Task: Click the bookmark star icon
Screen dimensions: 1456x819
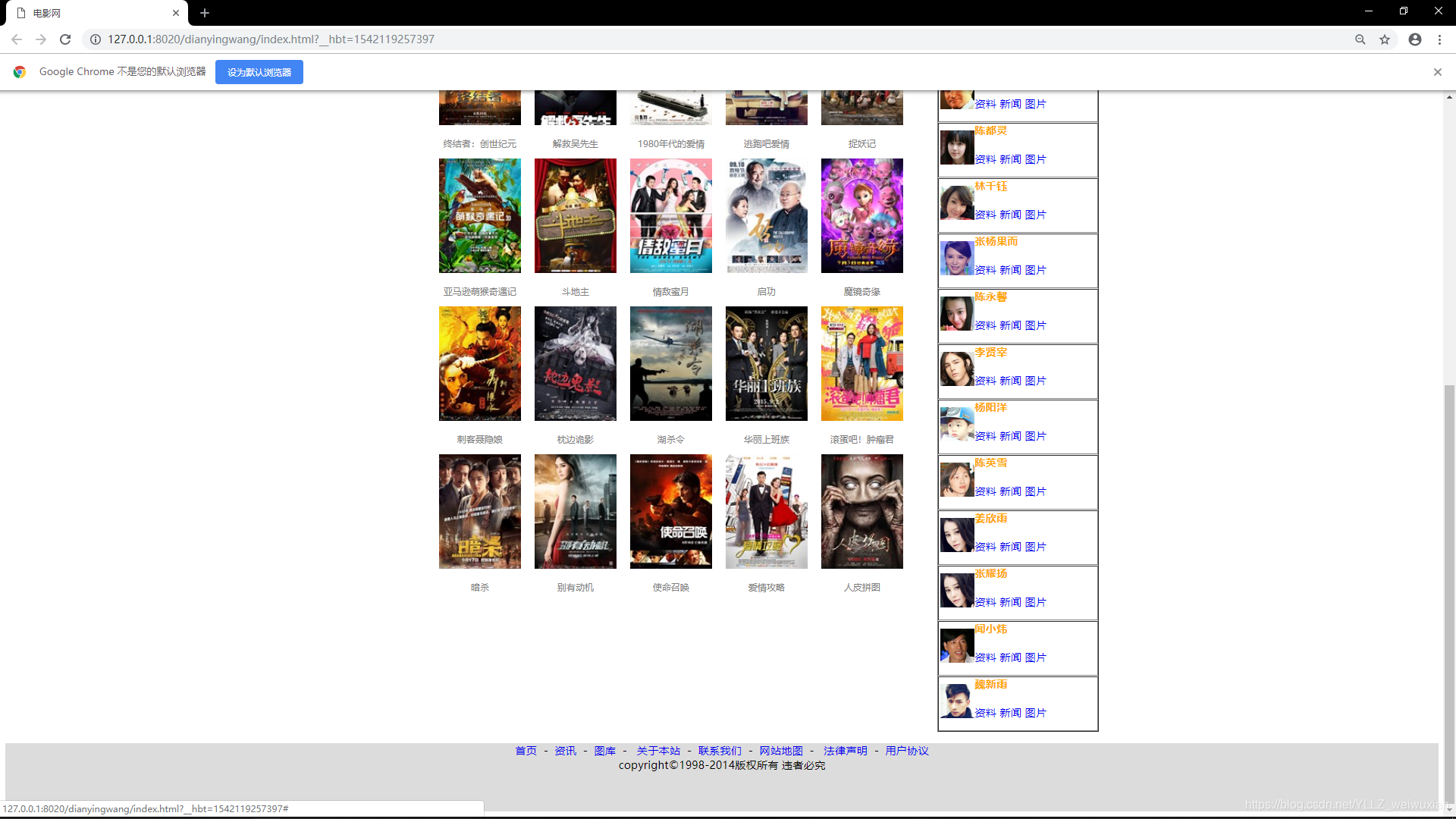Action: coord(1385,39)
